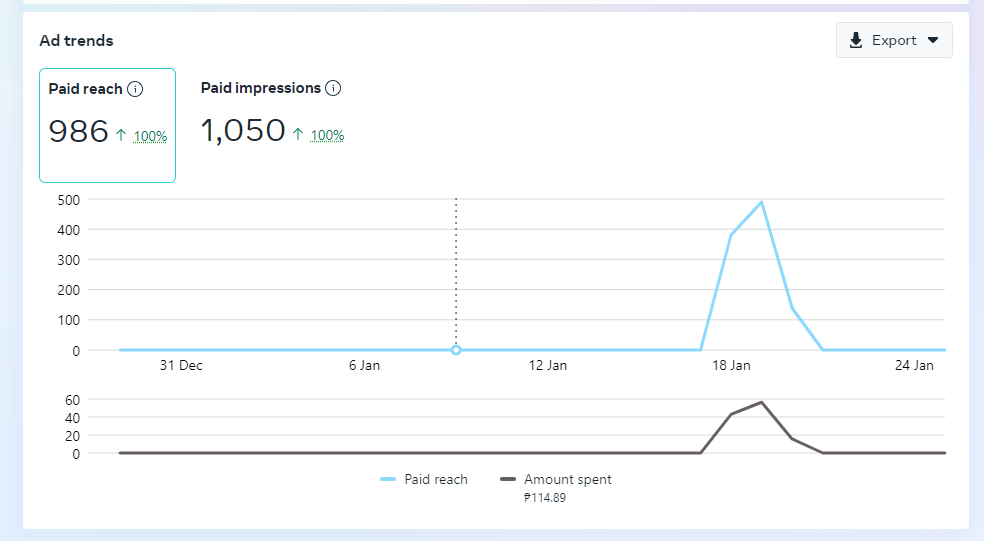984x541 pixels.
Task: Click the Ad trends section heading
Action: [x=76, y=41]
